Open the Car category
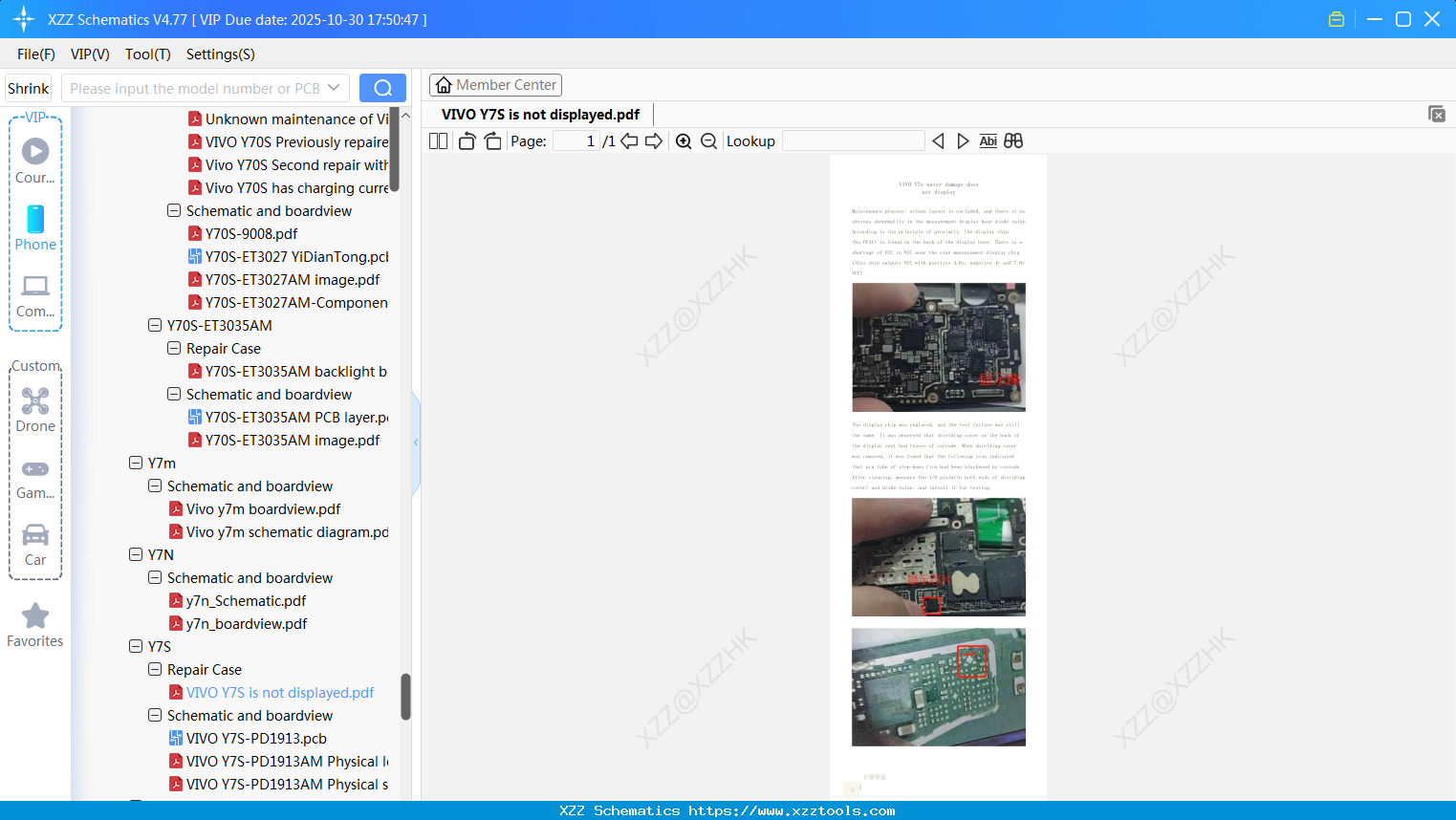This screenshot has width=1456, height=820. [x=35, y=544]
